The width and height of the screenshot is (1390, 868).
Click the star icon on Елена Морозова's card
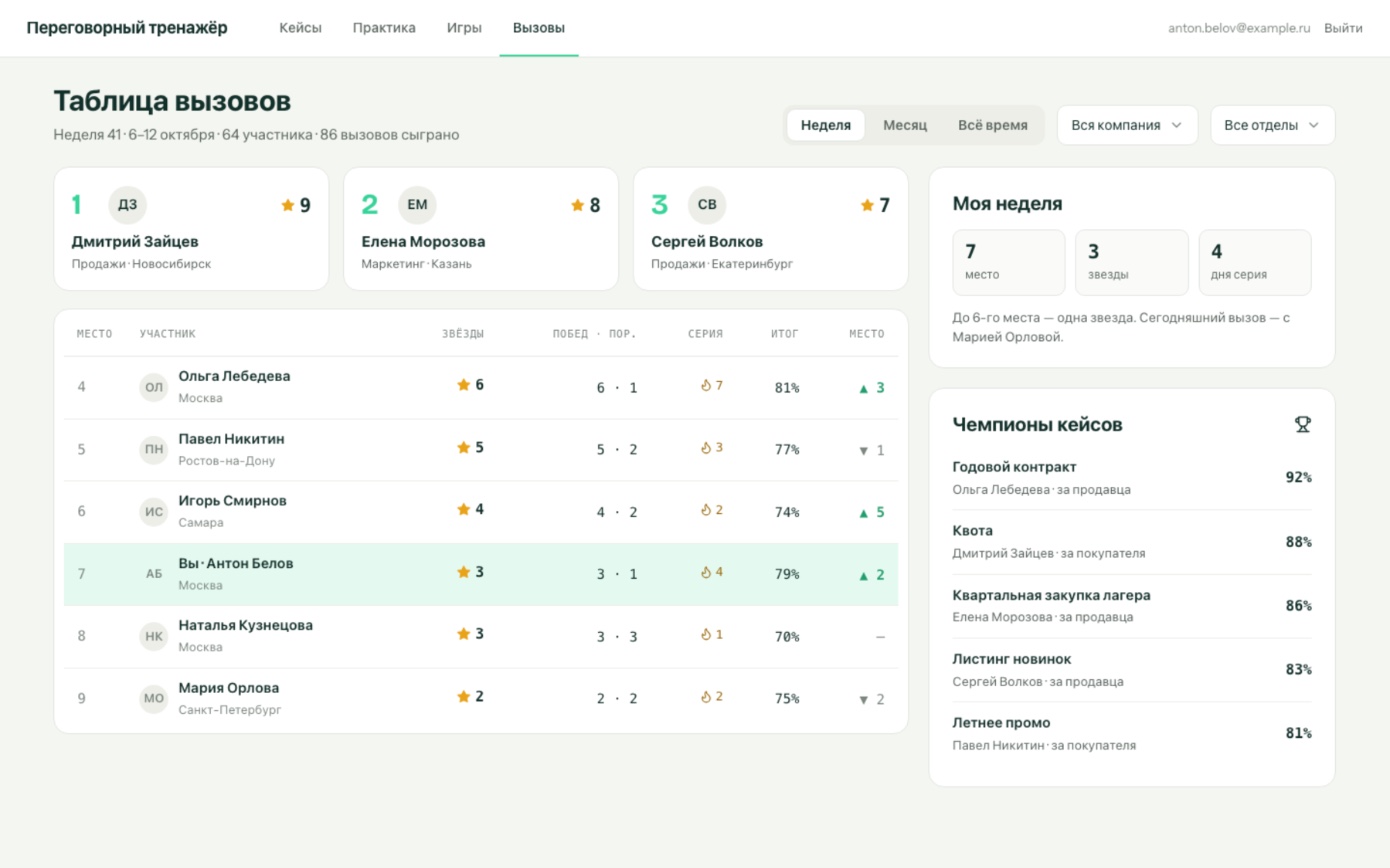click(x=577, y=205)
